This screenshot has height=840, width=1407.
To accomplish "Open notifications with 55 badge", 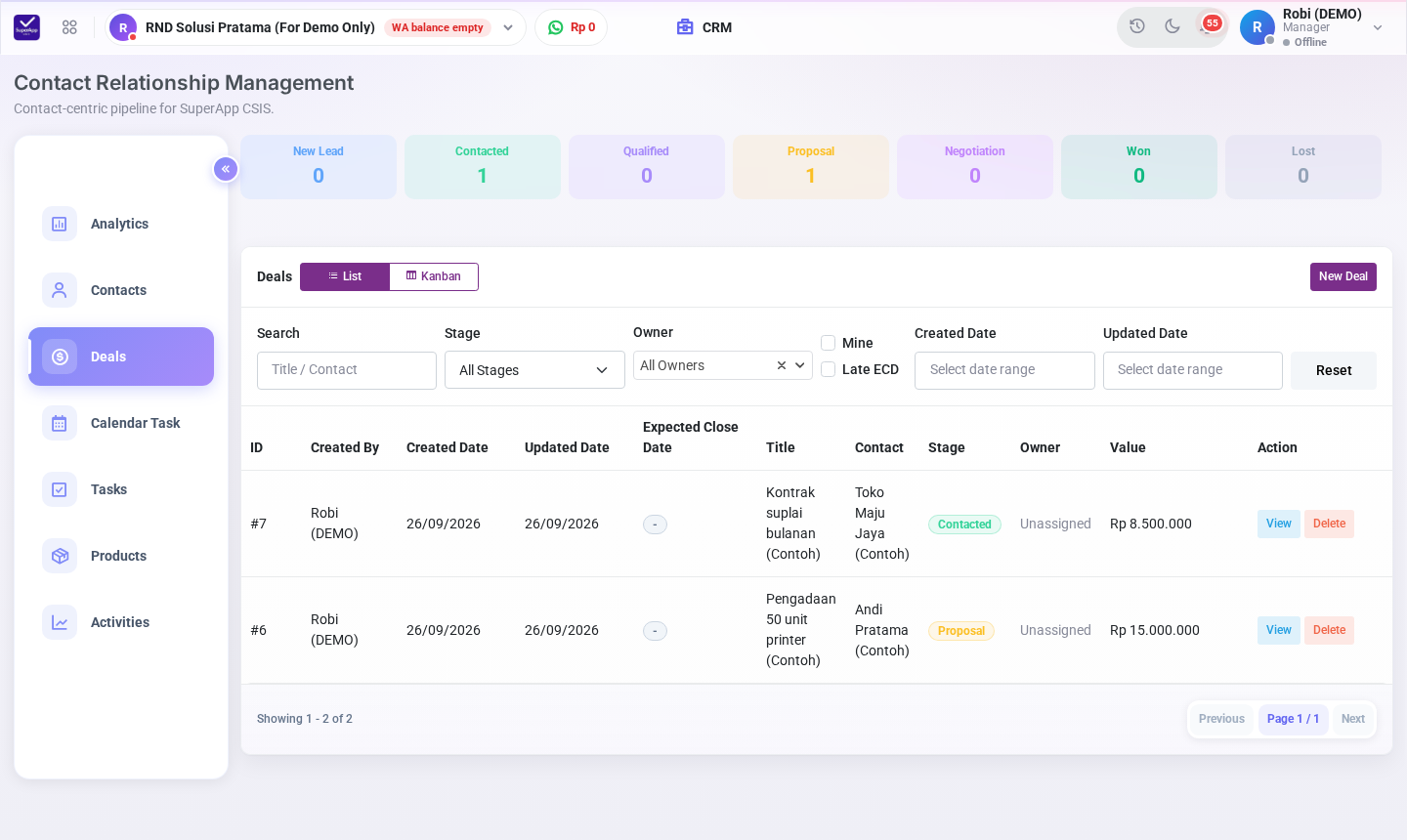I will [1210, 25].
